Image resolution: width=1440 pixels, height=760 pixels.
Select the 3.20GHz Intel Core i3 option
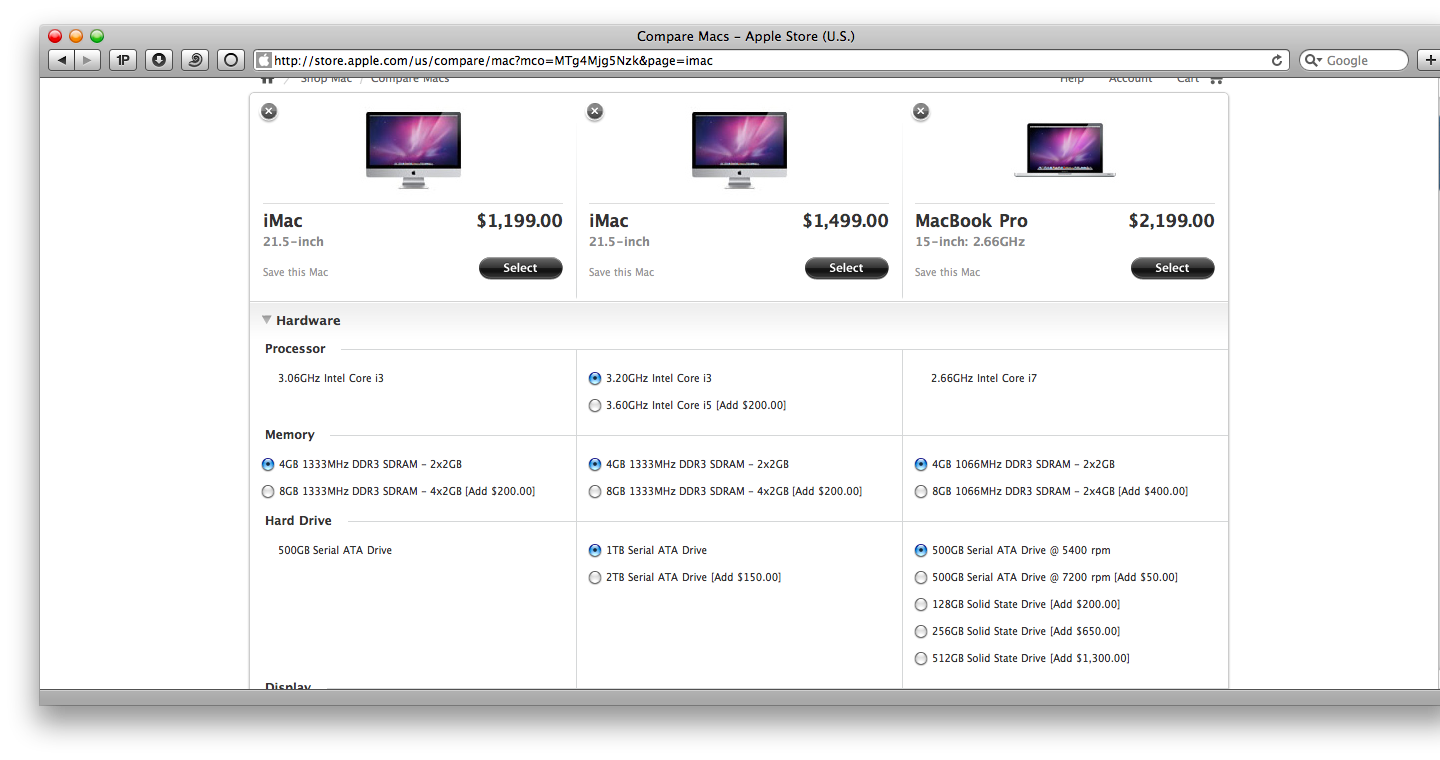tap(595, 378)
